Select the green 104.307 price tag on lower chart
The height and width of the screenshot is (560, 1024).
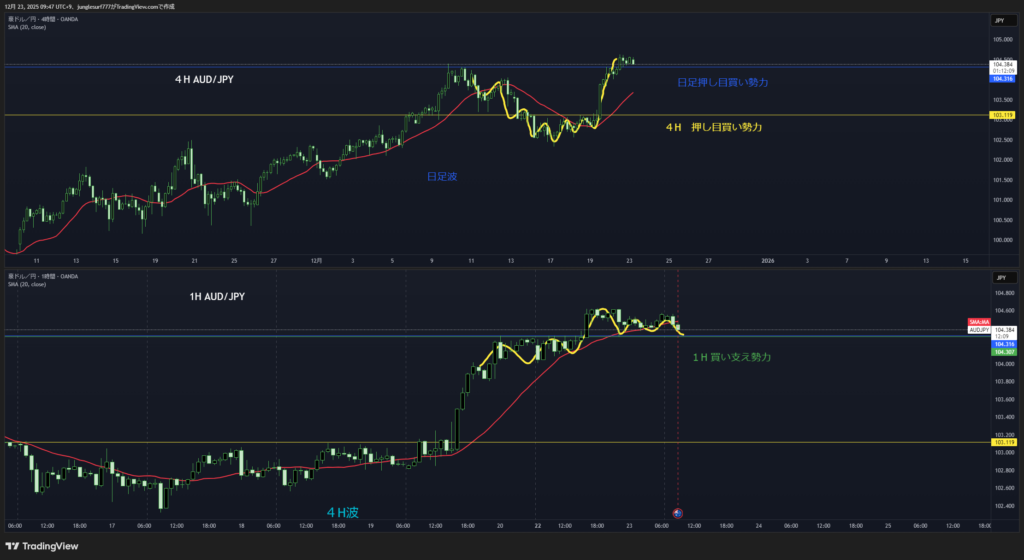click(1003, 352)
